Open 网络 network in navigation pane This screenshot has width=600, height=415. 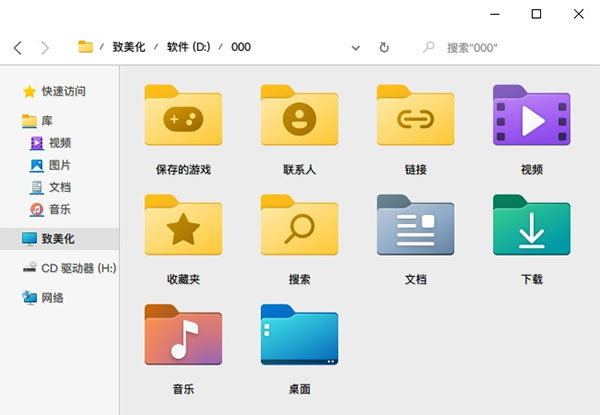[x=53, y=297]
